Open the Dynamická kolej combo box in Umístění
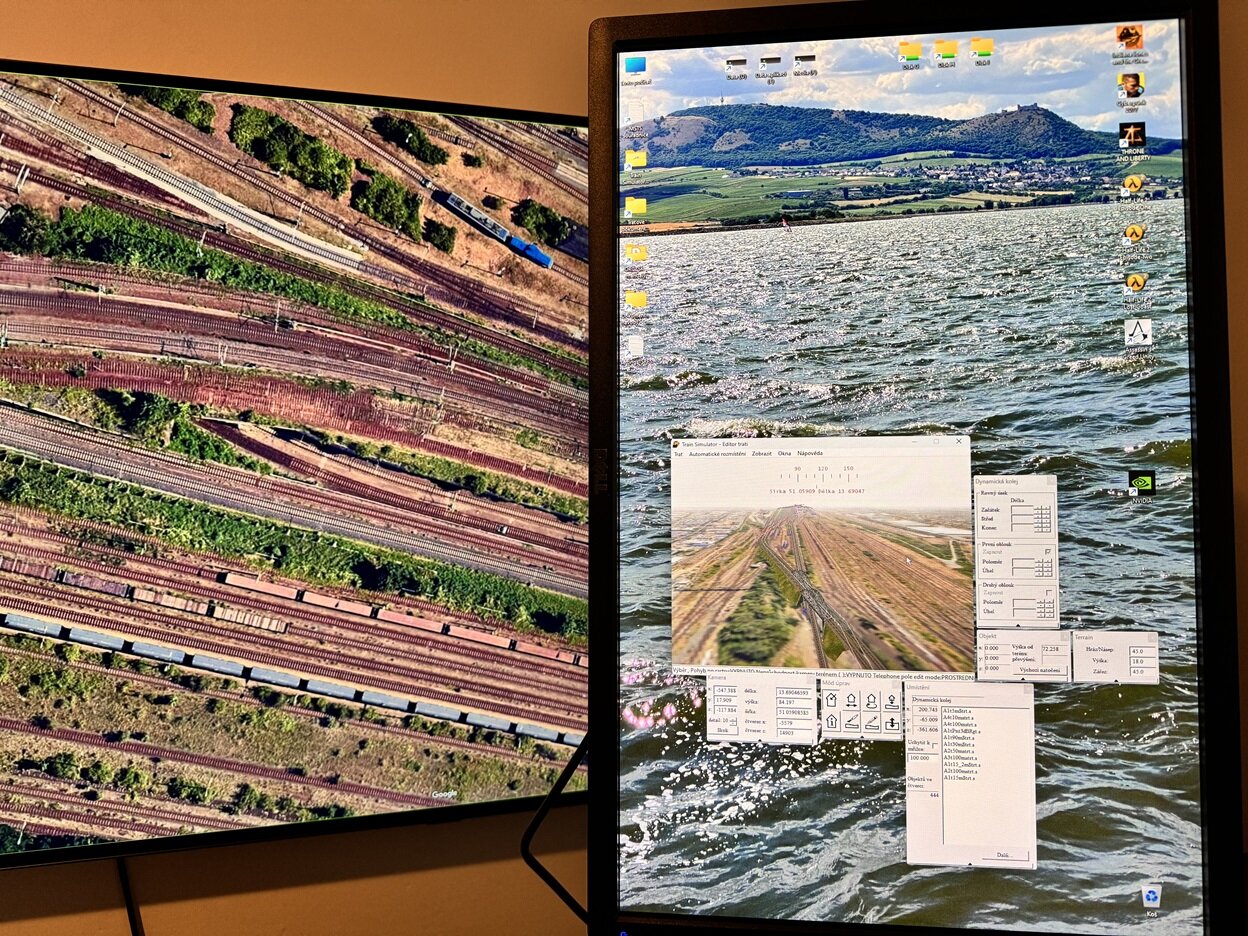The image size is (1248, 936). tap(948, 699)
